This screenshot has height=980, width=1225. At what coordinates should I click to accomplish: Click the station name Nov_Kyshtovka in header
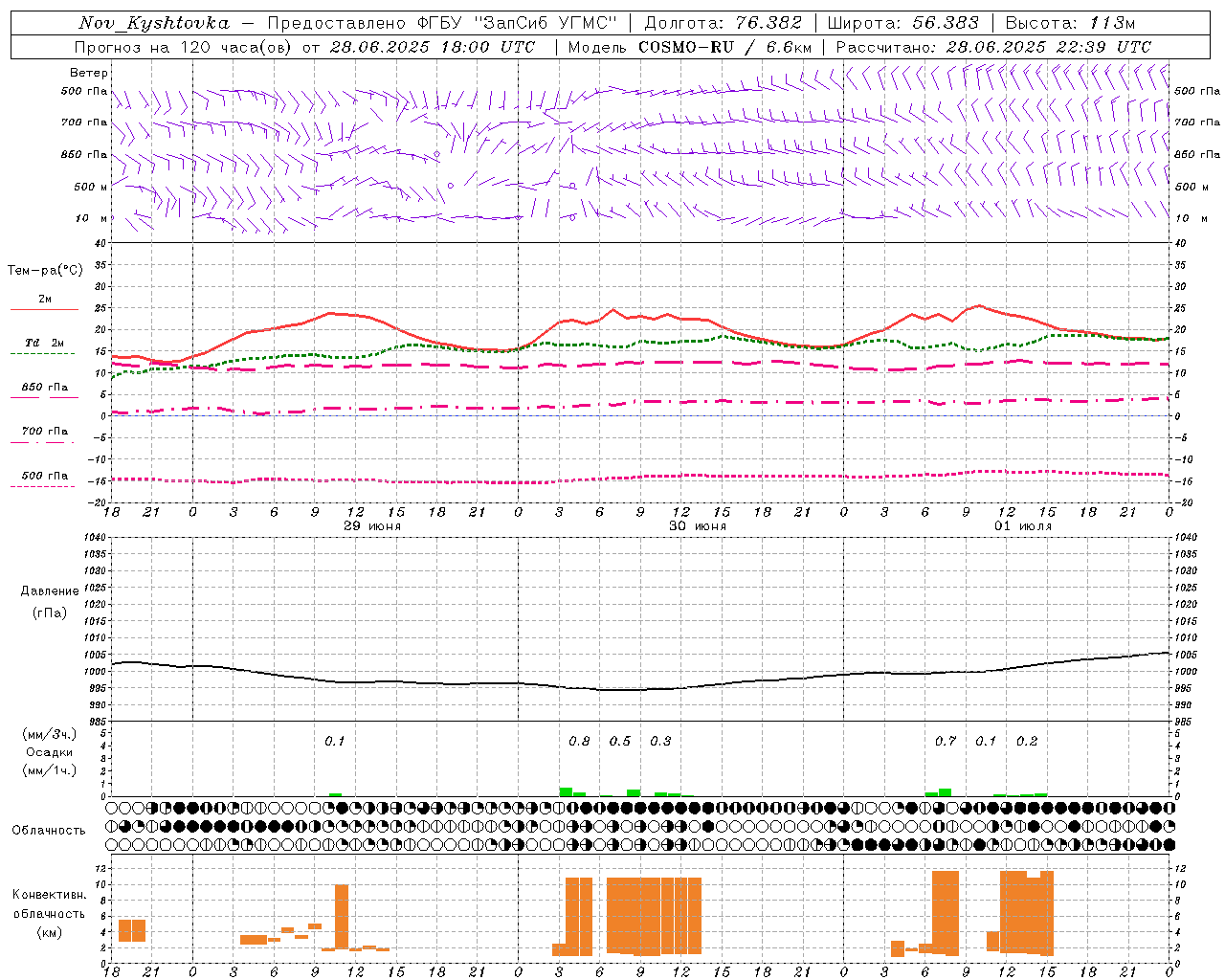tap(154, 23)
